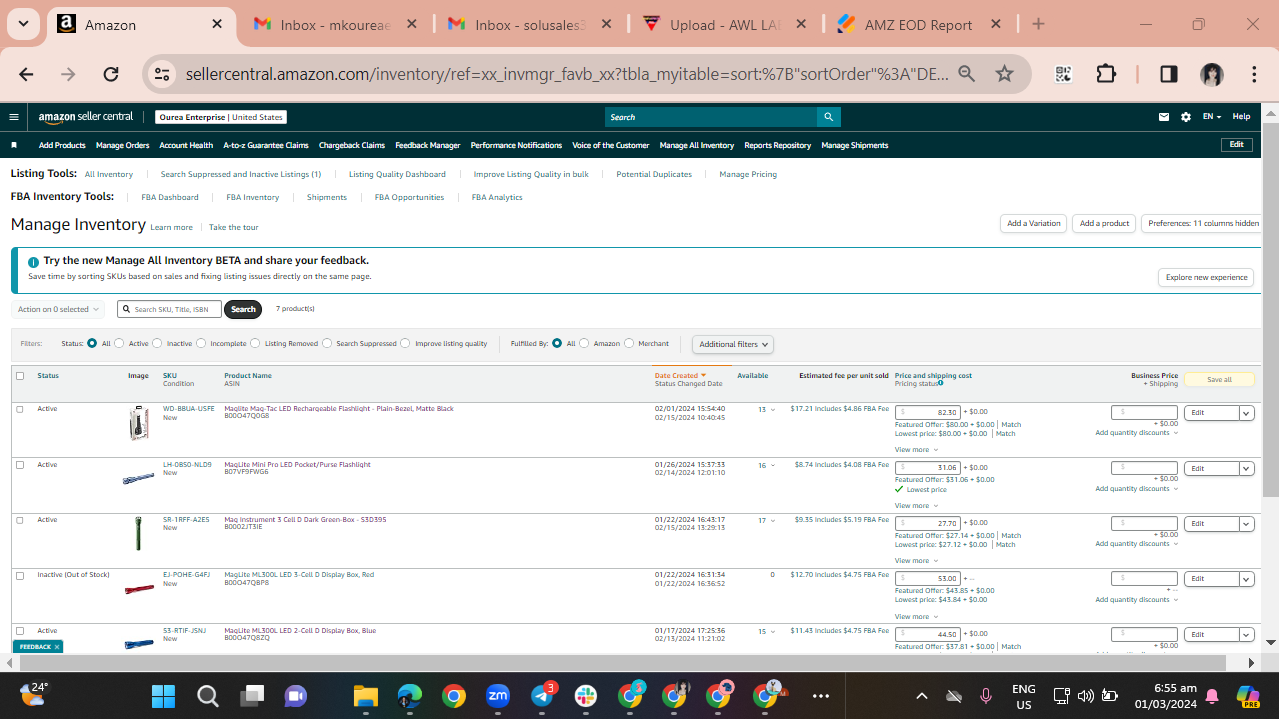Click the Add a Variation button
Viewport: 1279px width, 719px height.
tap(1034, 224)
